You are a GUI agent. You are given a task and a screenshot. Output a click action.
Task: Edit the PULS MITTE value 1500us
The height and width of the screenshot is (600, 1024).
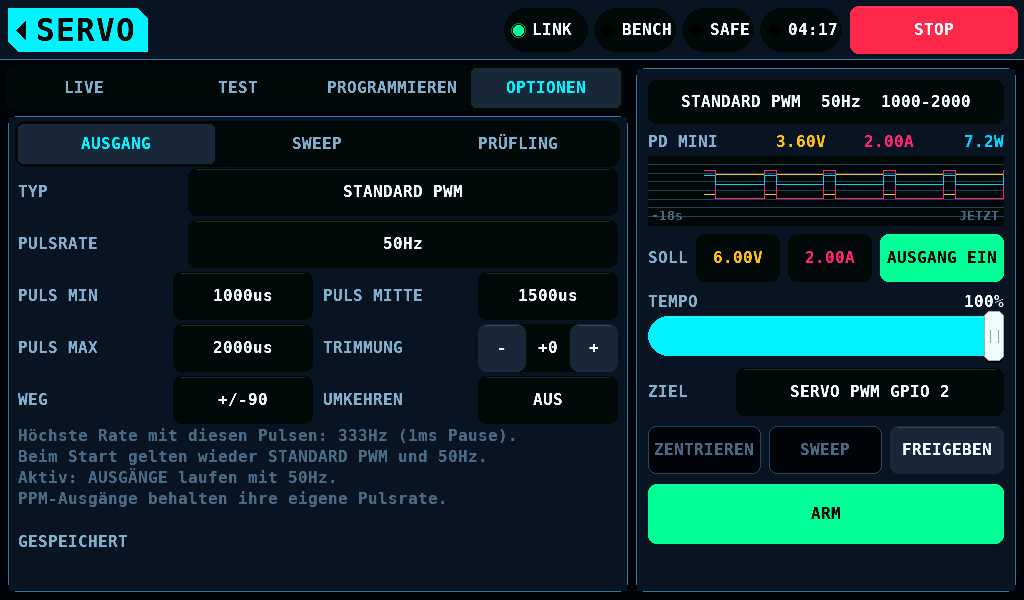[x=548, y=296]
